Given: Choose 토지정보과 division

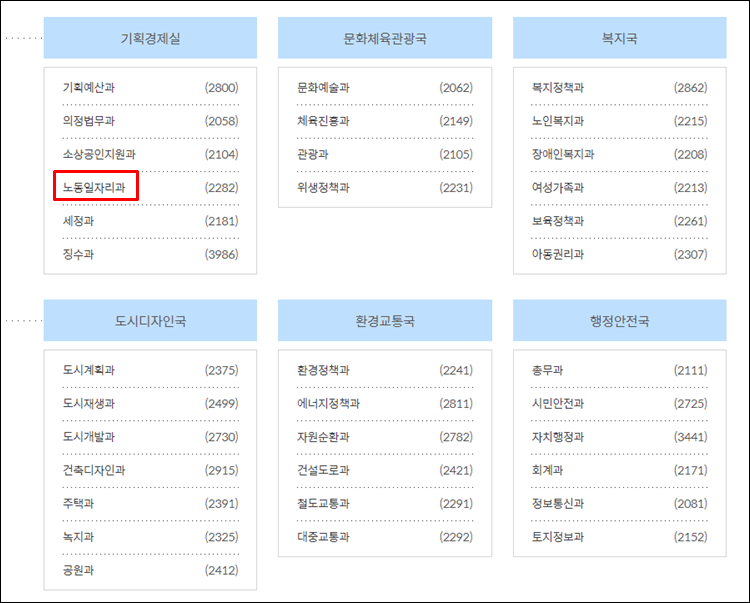Looking at the screenshot, I should pyautogui.click(x=558, y=537).
